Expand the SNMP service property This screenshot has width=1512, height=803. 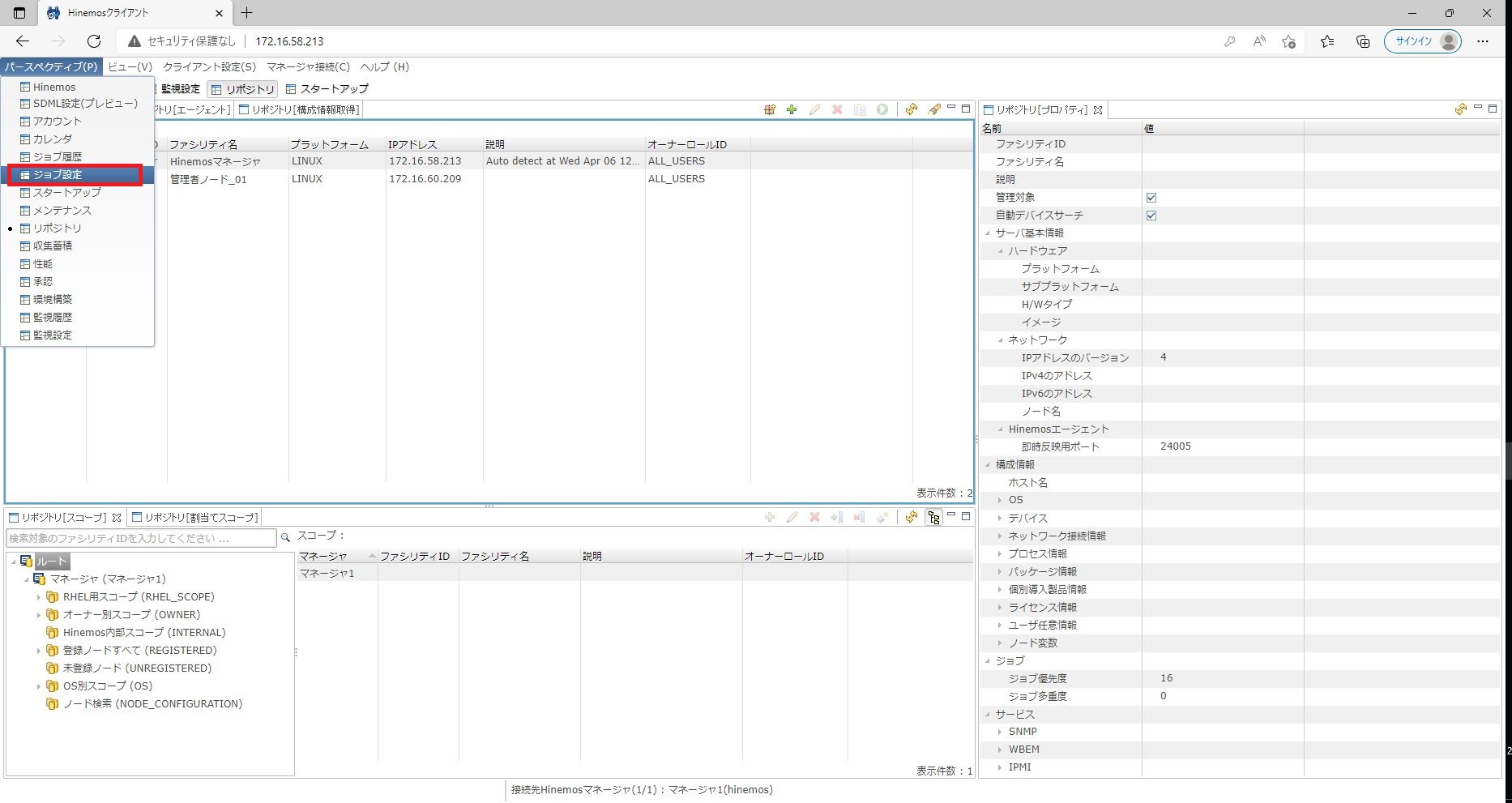(1000, 732)
